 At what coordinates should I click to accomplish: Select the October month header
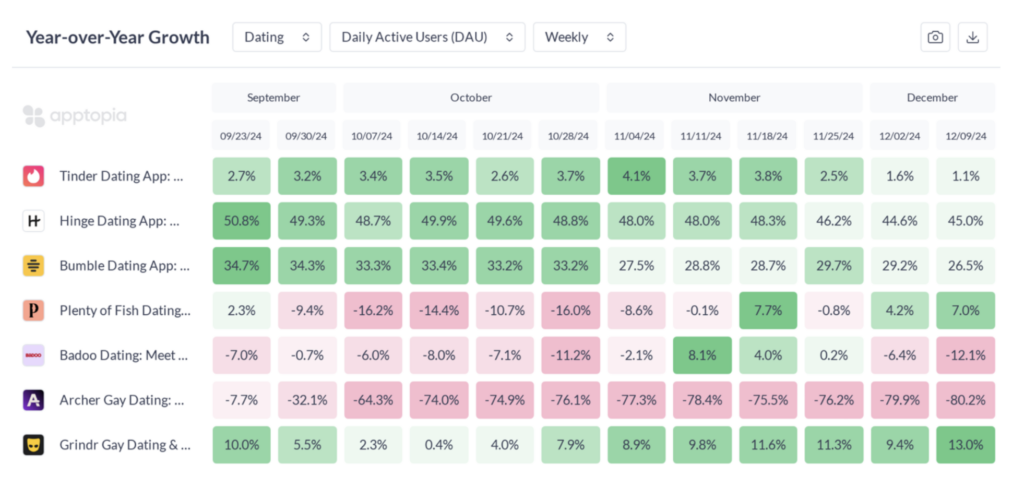471,98
